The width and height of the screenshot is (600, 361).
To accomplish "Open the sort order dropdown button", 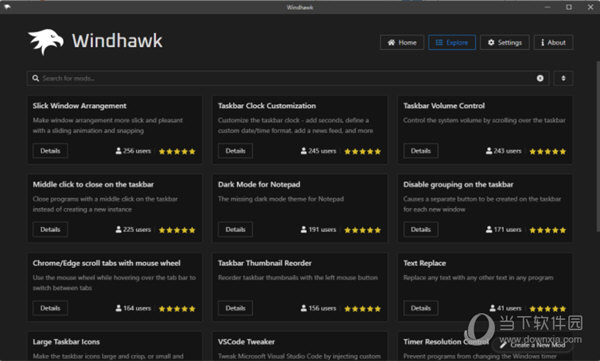I will (563, 78).
